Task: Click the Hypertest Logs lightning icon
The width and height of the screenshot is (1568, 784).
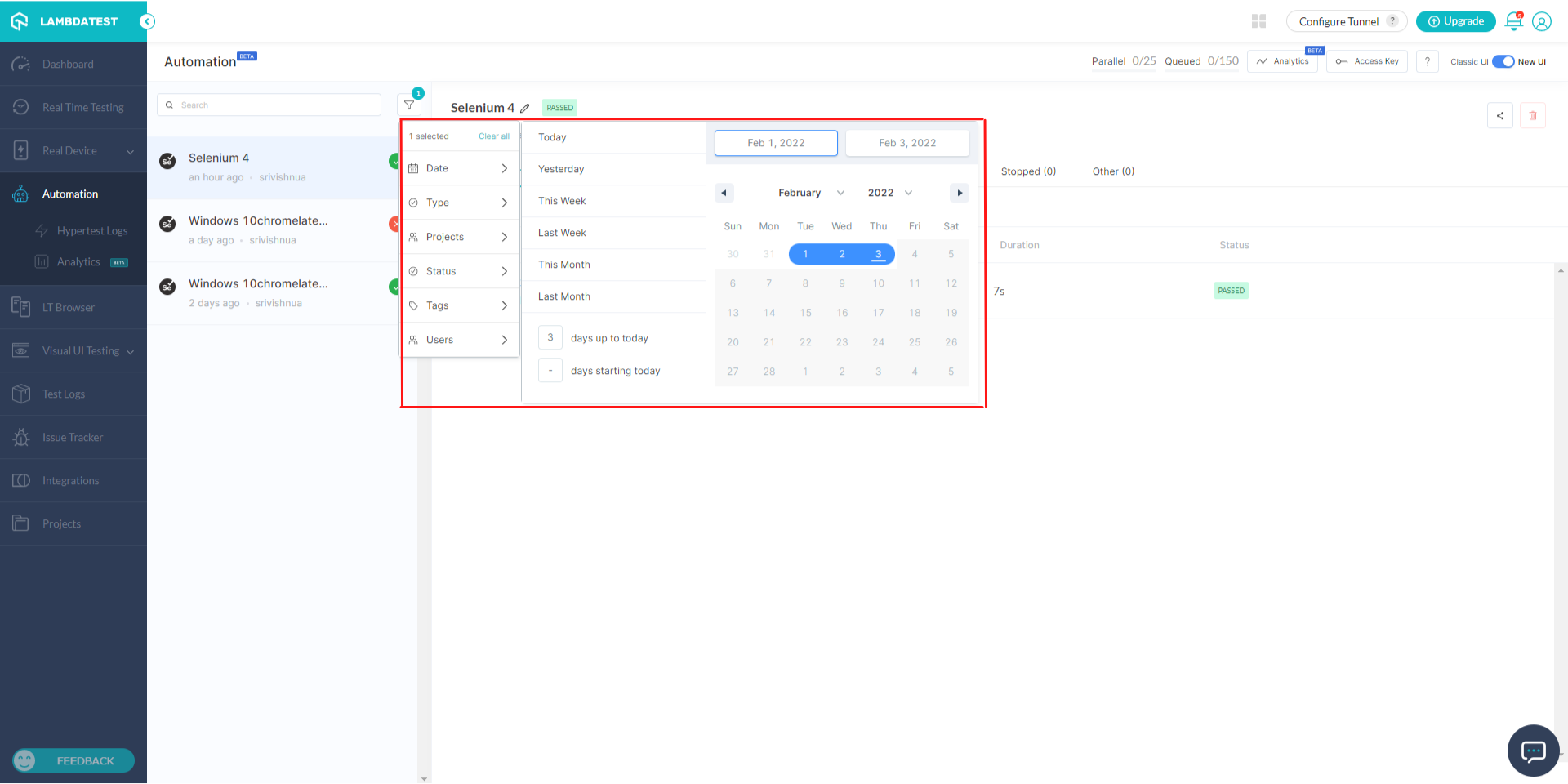Action: tap(42, 230)
